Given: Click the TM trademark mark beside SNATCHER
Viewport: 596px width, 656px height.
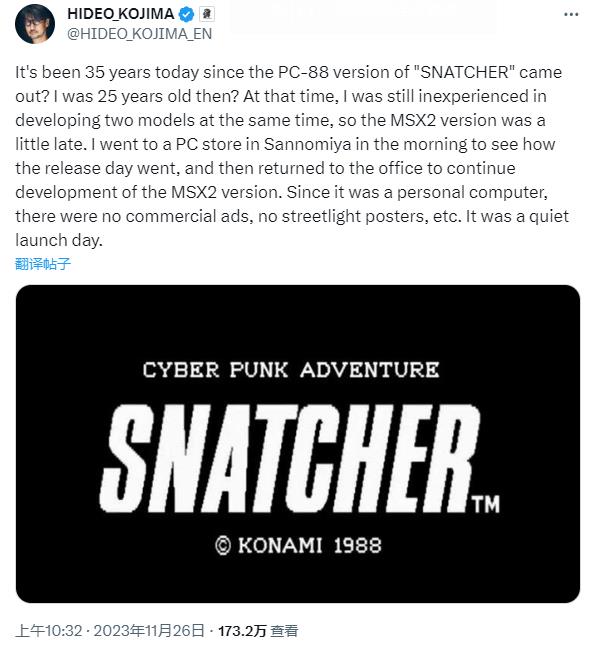Looking at the screenshot, I should click(486, 505).
